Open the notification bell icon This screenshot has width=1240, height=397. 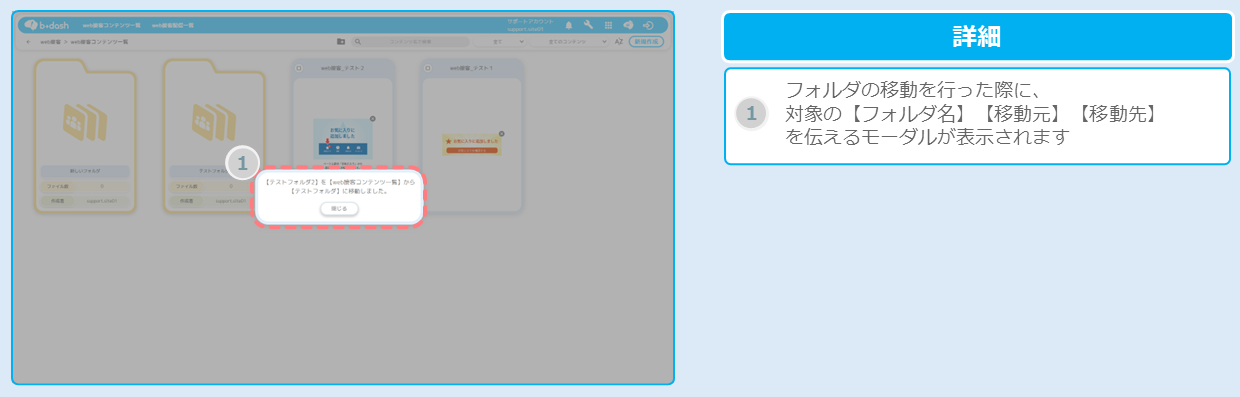click(569, 25)
